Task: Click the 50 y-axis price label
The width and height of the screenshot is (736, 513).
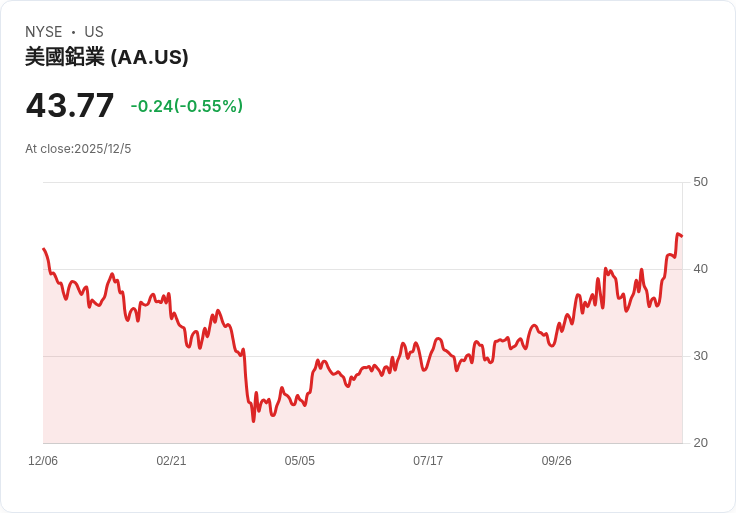Action: (700, 182)
